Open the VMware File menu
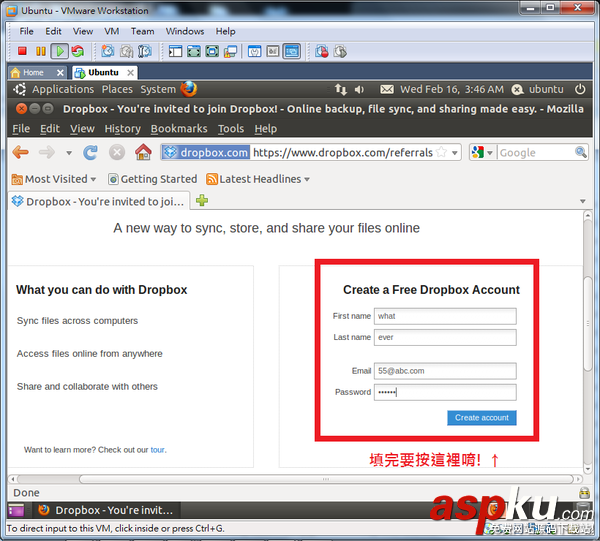This screenshot has width=600, height=541. pos(26,31)
